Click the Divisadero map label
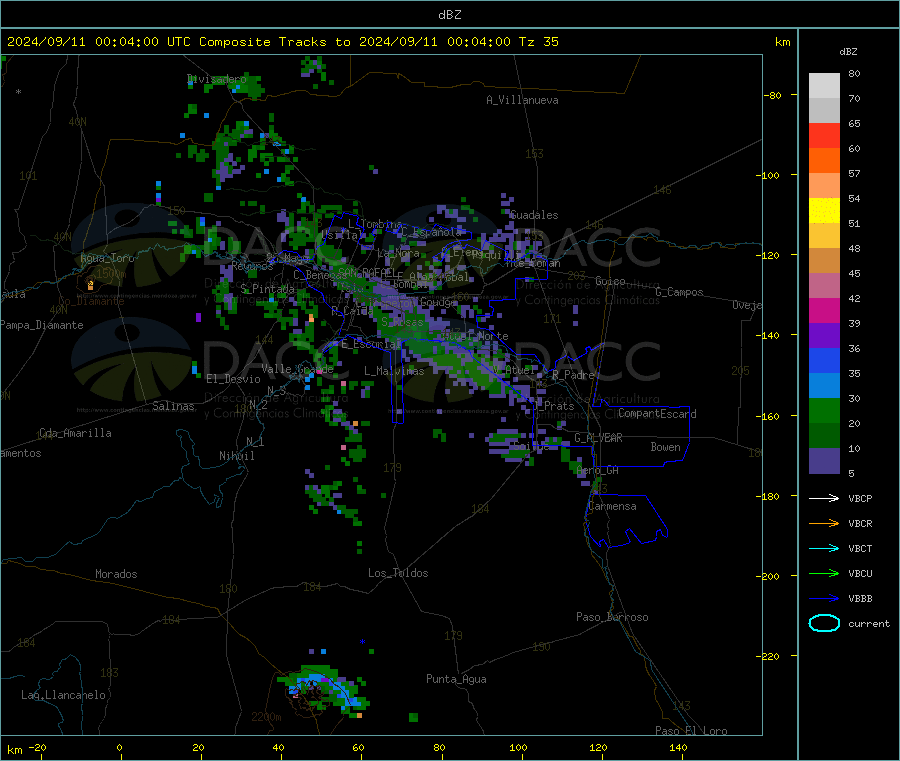900x761 pixels. coord(217,79)
